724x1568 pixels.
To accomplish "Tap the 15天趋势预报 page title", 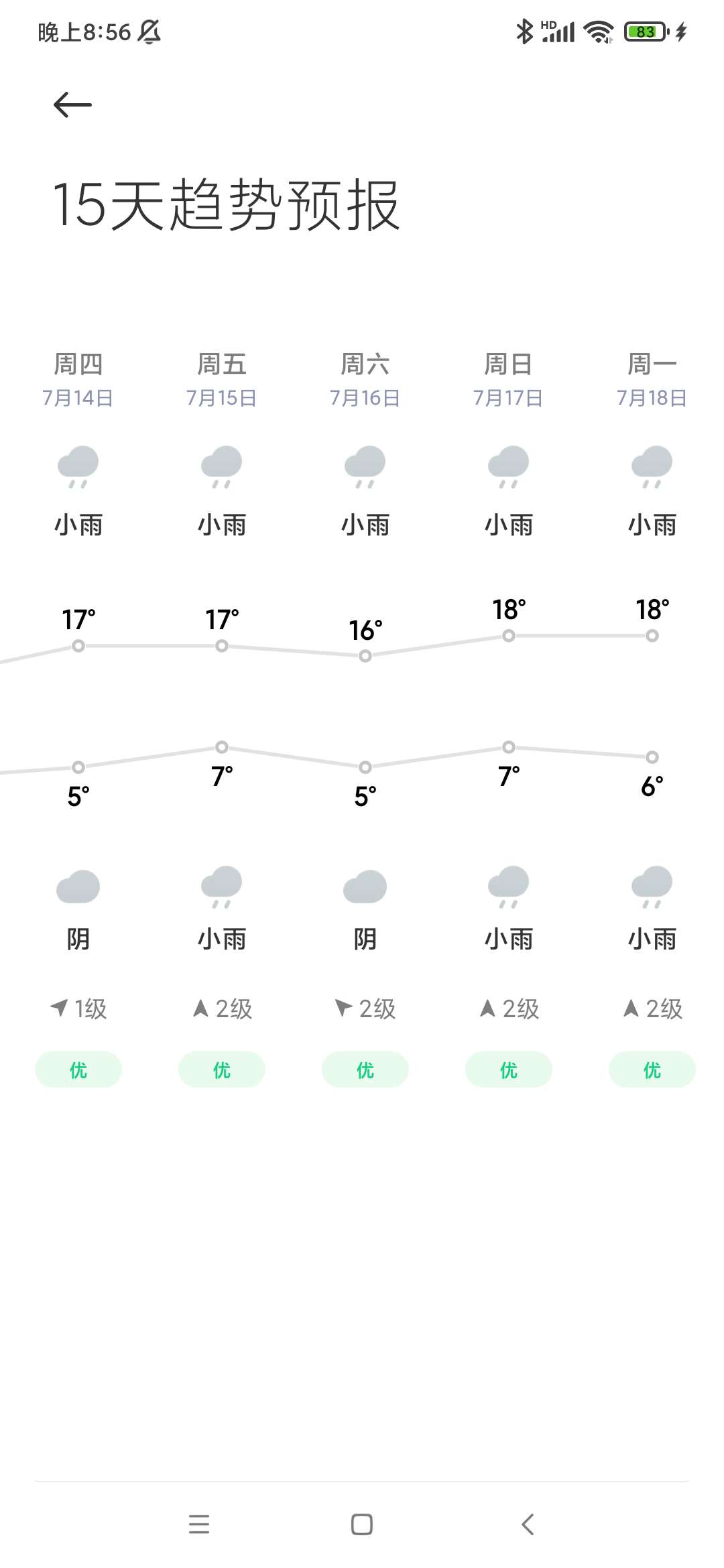I will (226, 205).
